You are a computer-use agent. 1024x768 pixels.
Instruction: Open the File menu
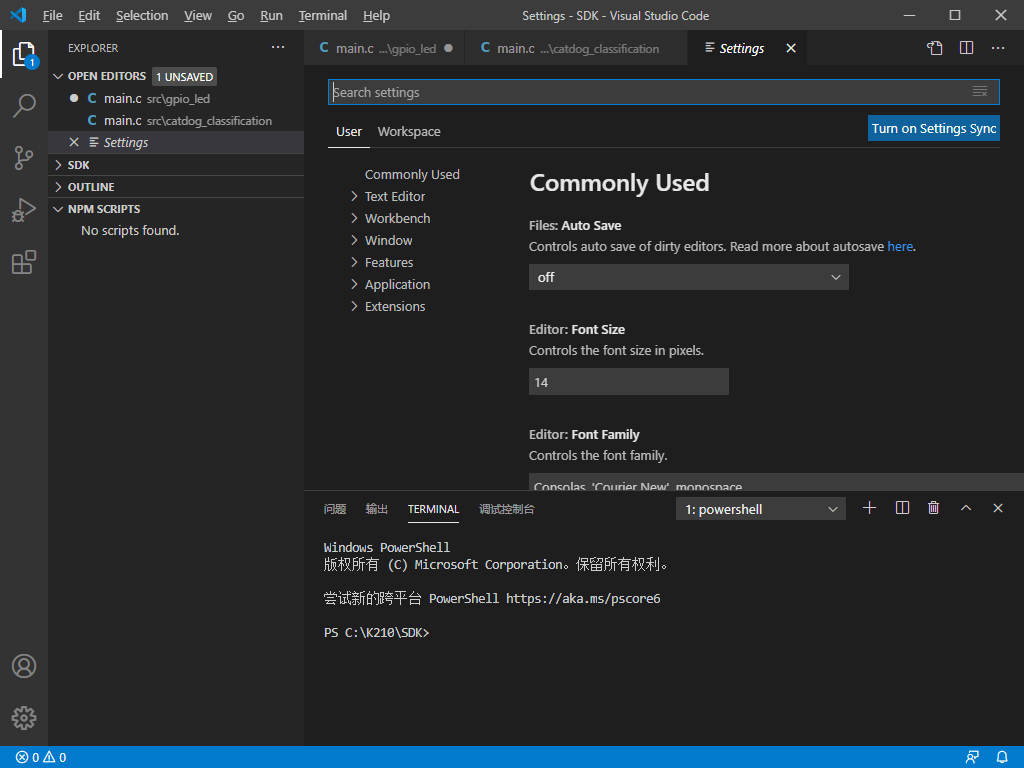click(52, 16)
